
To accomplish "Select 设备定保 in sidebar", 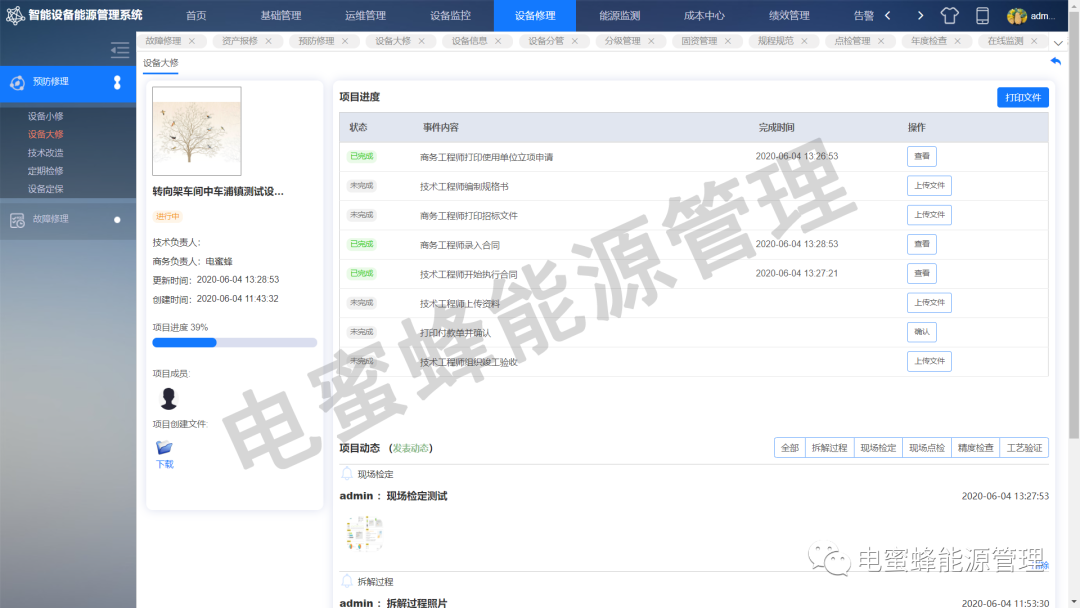I will pyautogui.click(x=45, y=189).
